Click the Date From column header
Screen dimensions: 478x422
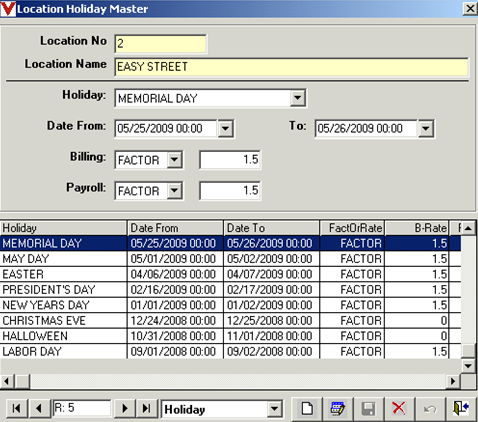click(x=175, y=228)
